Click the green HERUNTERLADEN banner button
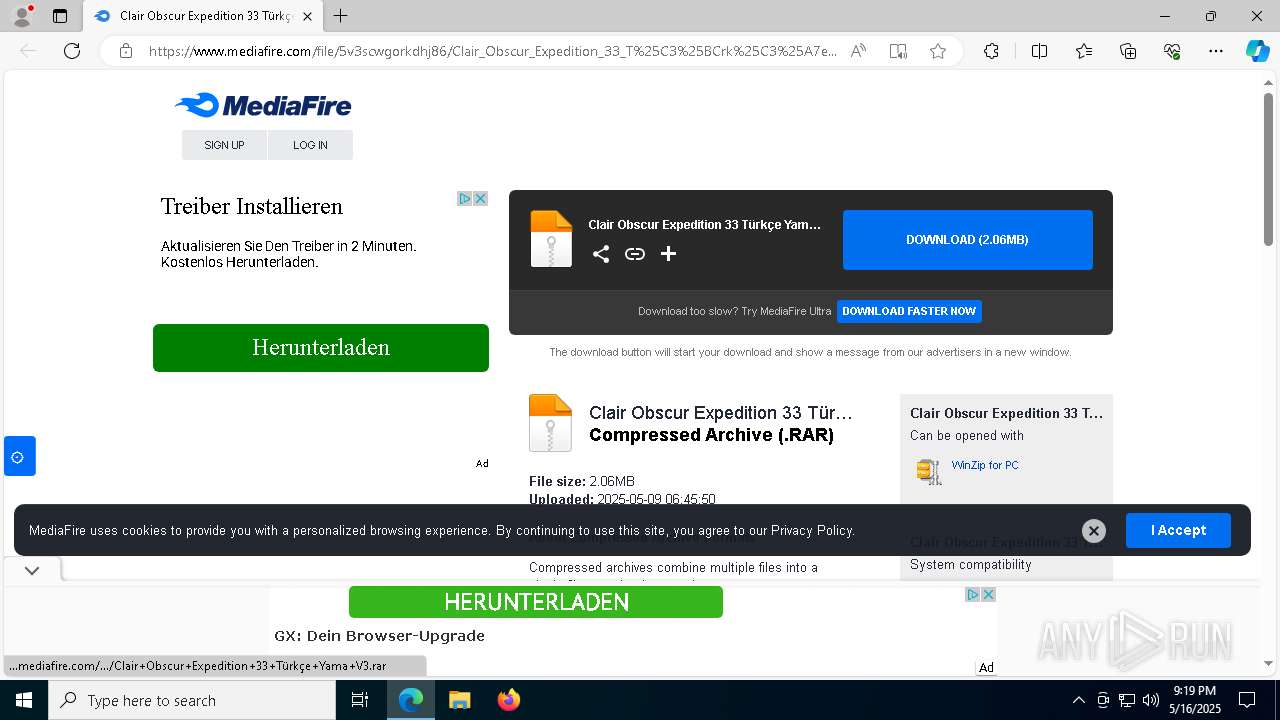 tap(536, 602)
